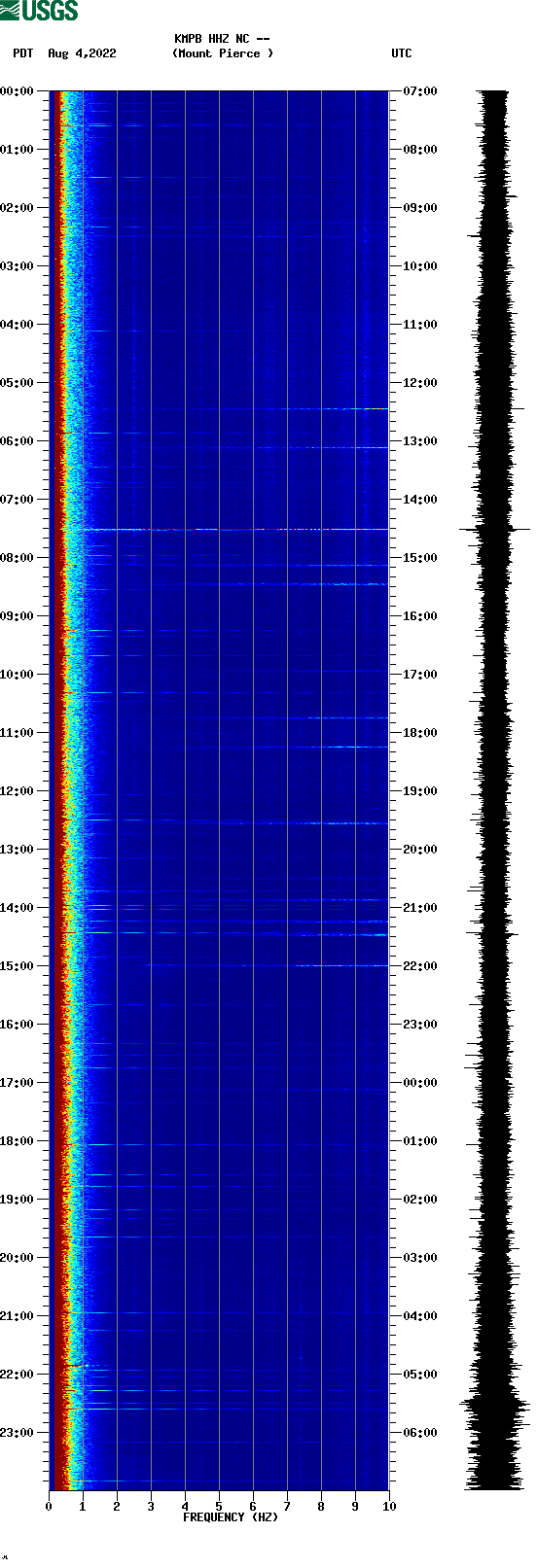
Task: Click the 02:00 UTC time label
Action: pyautogui.click(x=420, y=1200)
